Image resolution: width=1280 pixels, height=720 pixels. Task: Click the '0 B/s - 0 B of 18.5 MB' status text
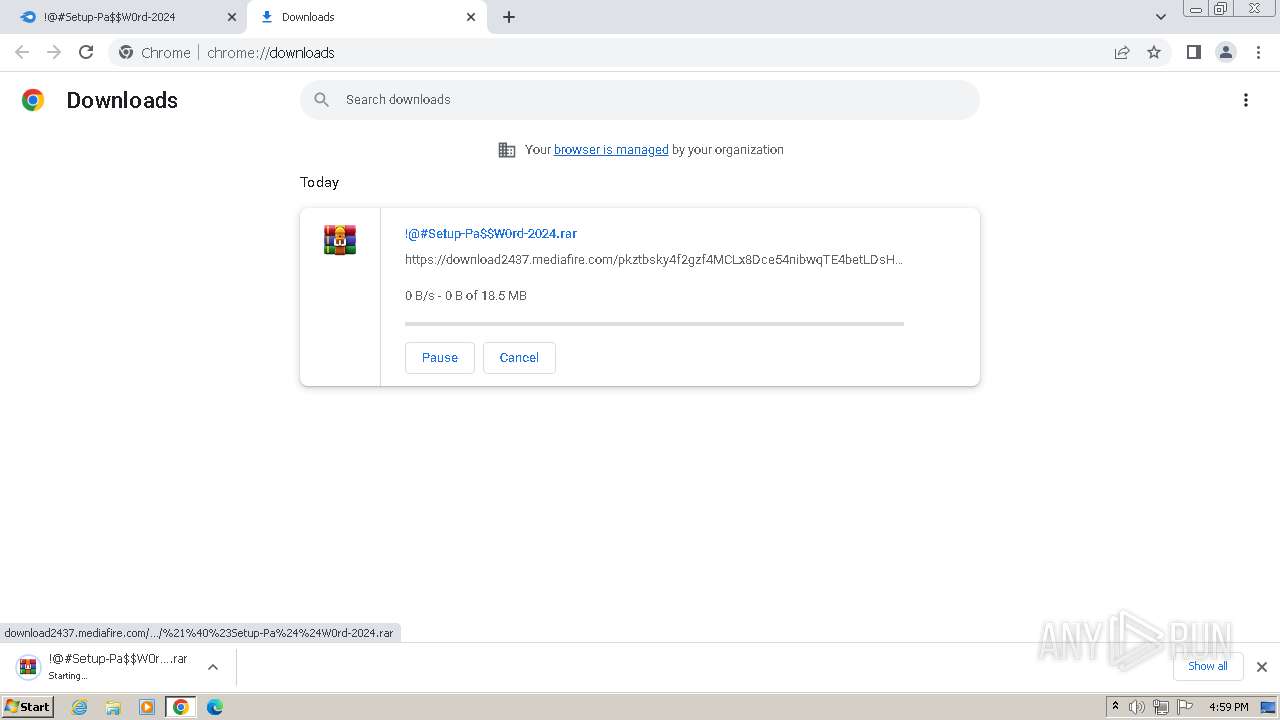click(x=466, y=296)
